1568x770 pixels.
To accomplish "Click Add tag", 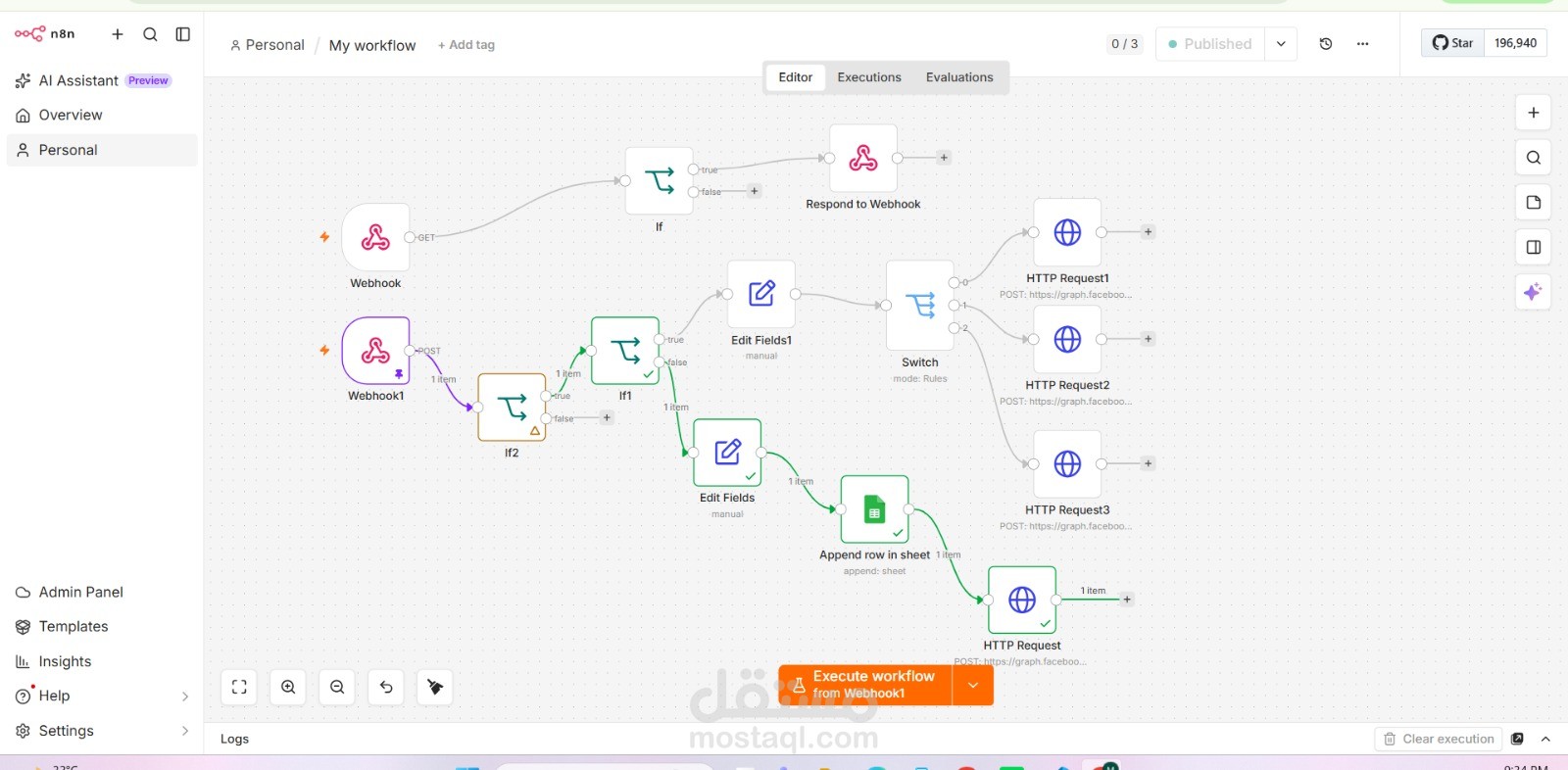I will 466,45.
